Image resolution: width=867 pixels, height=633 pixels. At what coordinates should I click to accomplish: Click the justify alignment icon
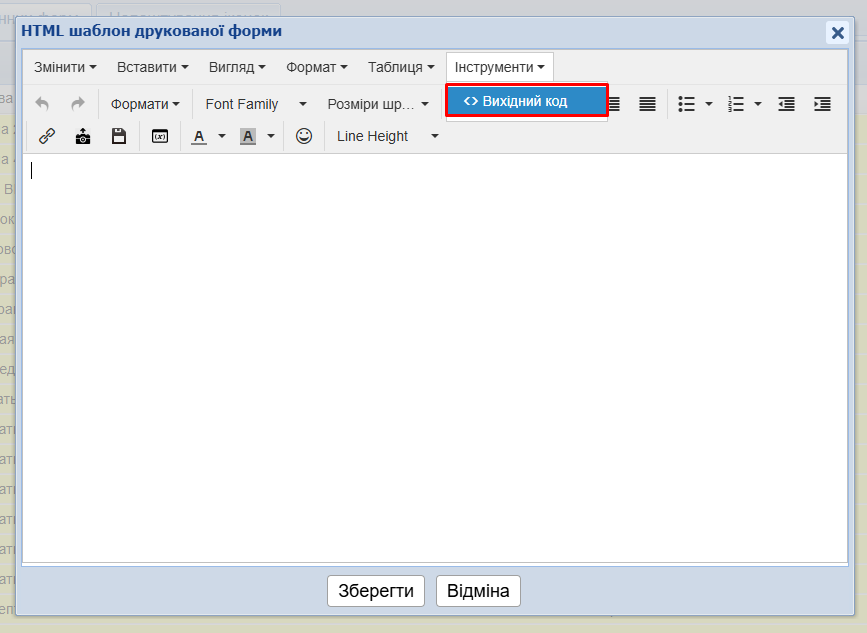click(647, 104)
